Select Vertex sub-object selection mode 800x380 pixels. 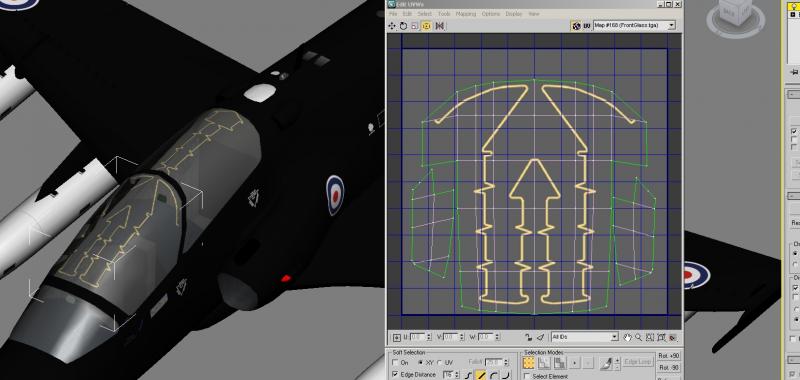point(529,363)
